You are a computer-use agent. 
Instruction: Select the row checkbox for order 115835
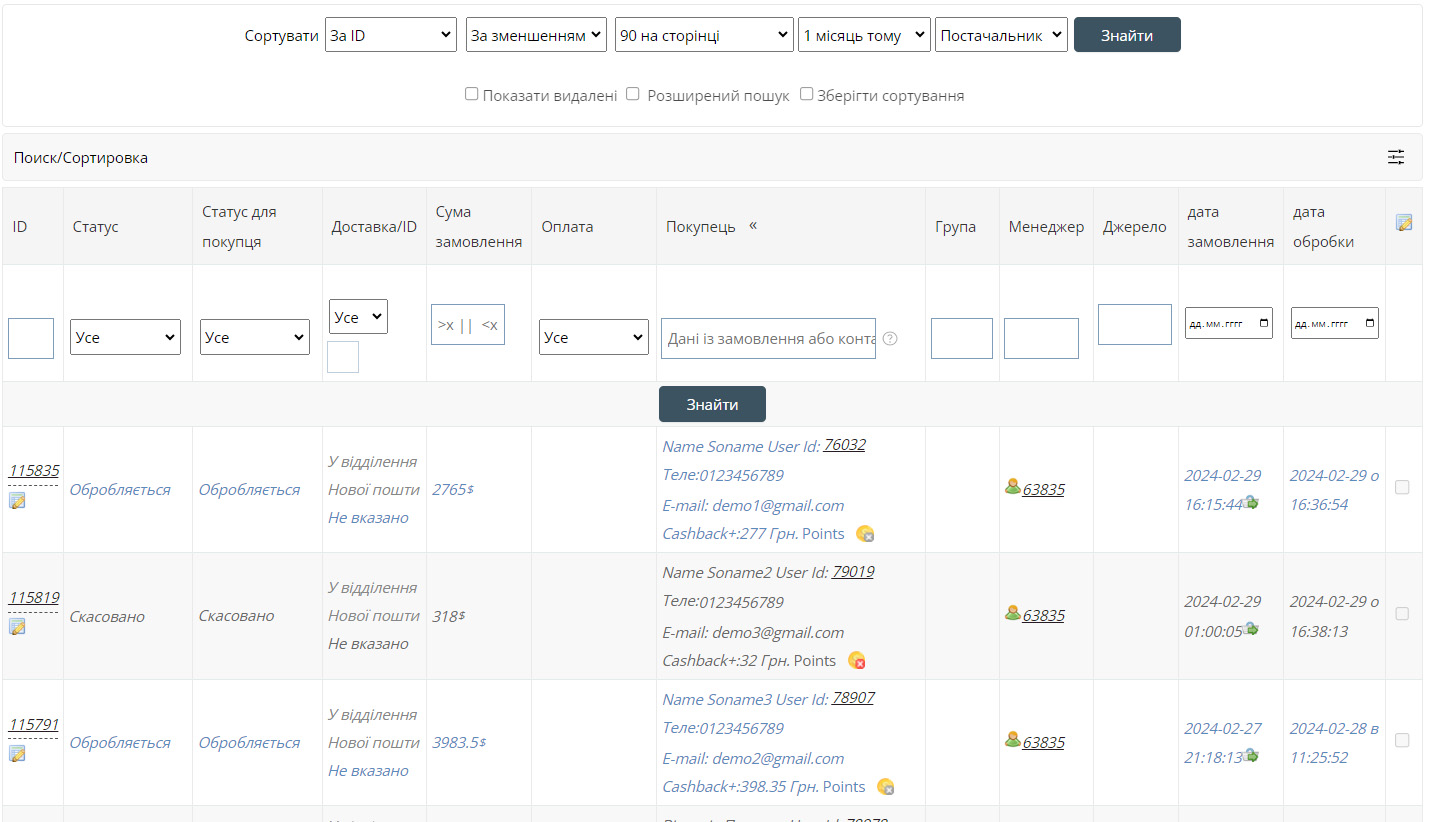[x=1402, y=487]
